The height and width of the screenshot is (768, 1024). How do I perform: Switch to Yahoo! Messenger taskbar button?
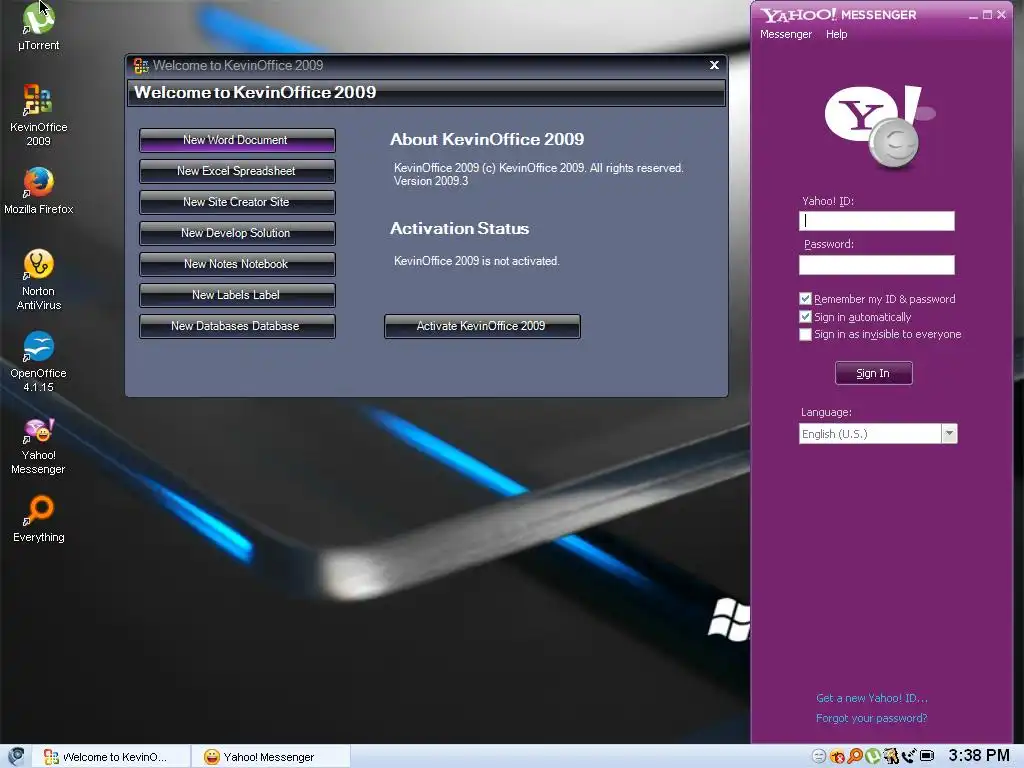pyautogui.click(x=271, y=756)
